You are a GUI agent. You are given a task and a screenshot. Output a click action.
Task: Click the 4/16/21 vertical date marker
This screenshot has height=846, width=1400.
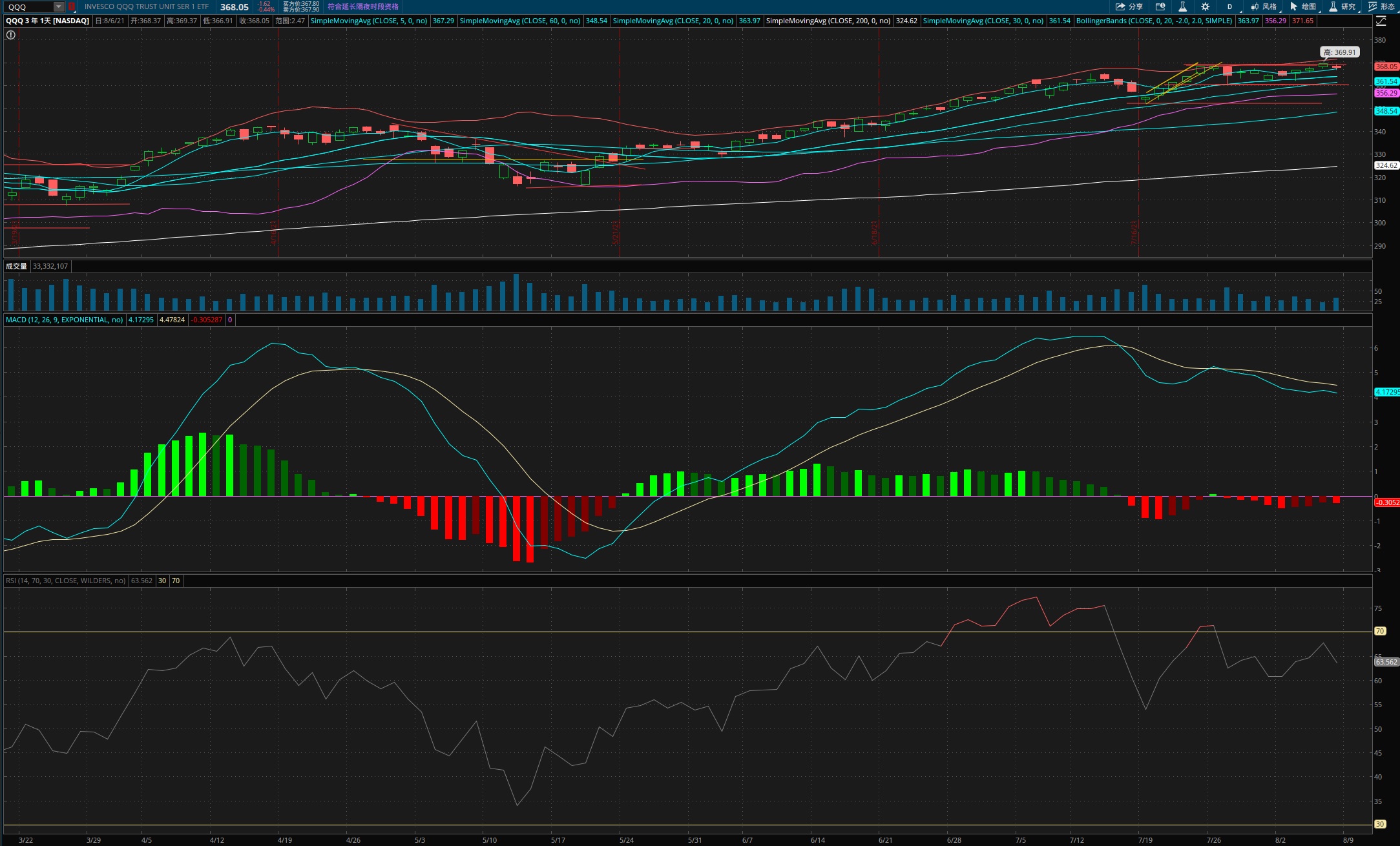pyautogui.click(x=274, y=232)
